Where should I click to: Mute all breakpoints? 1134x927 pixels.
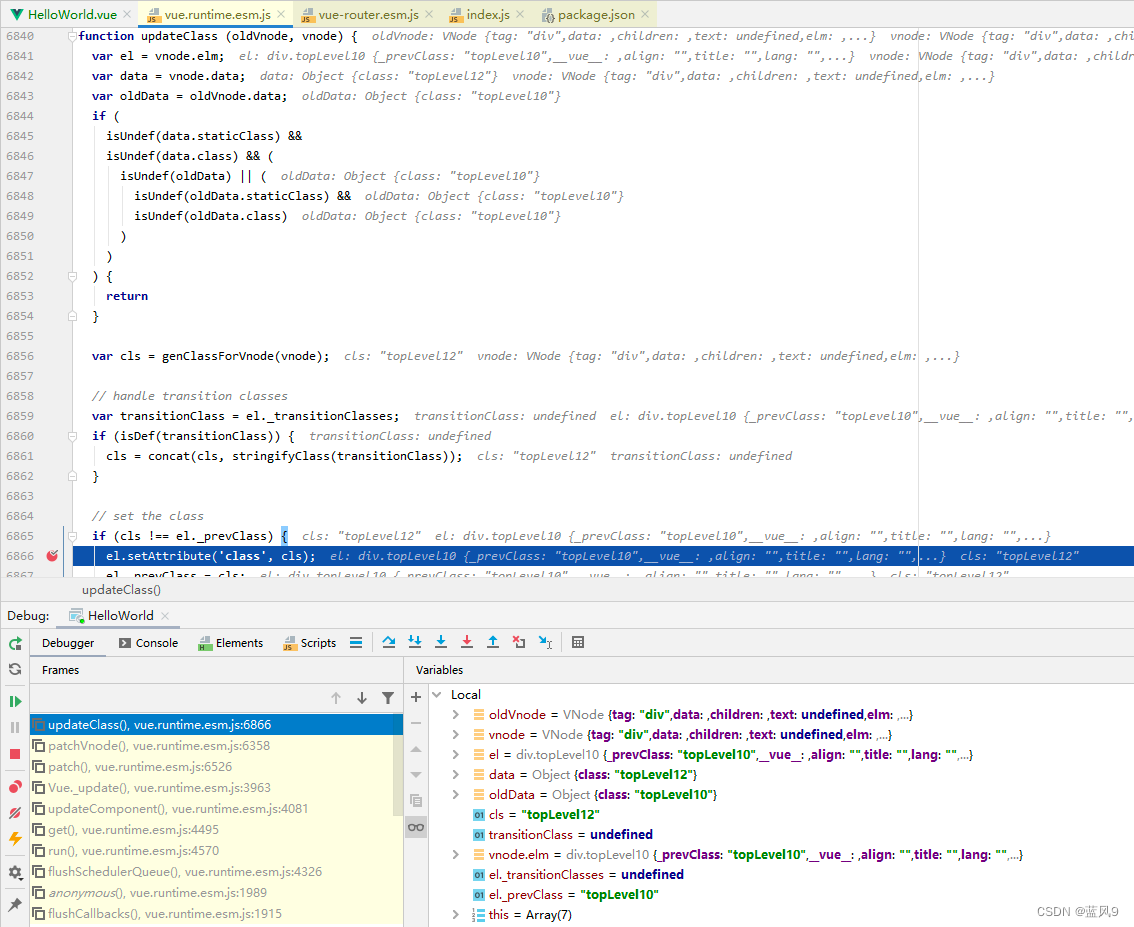14,813
